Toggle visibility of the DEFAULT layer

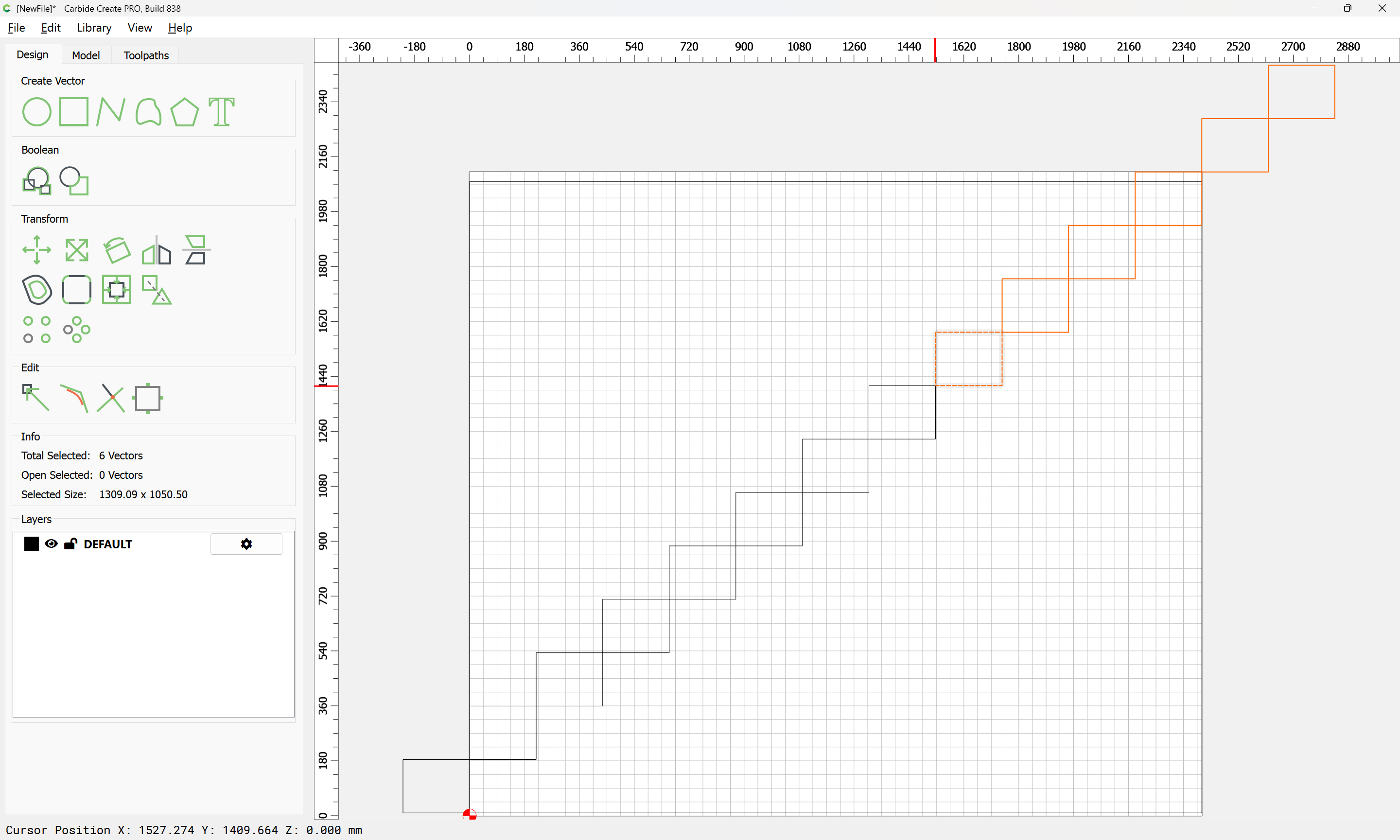[51, 544]
